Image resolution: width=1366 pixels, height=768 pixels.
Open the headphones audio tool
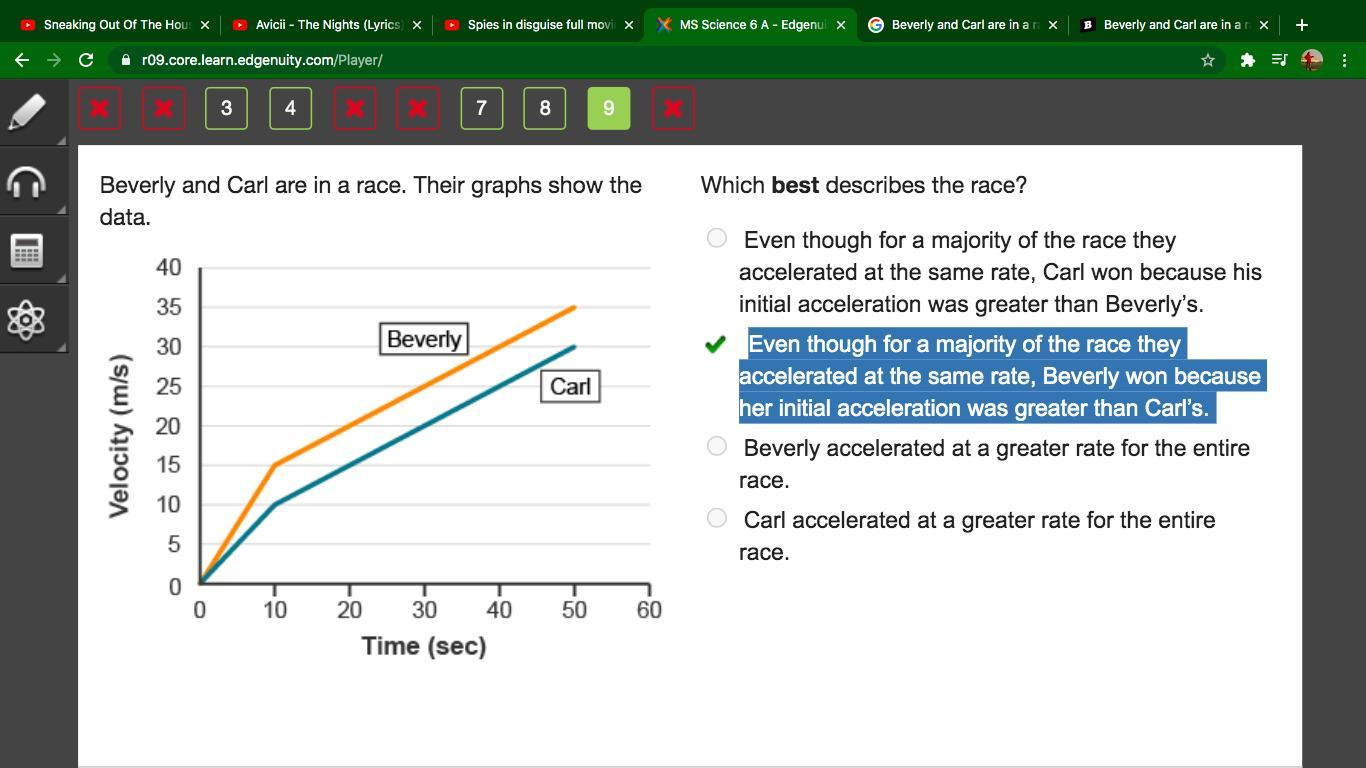coord(27,182)
